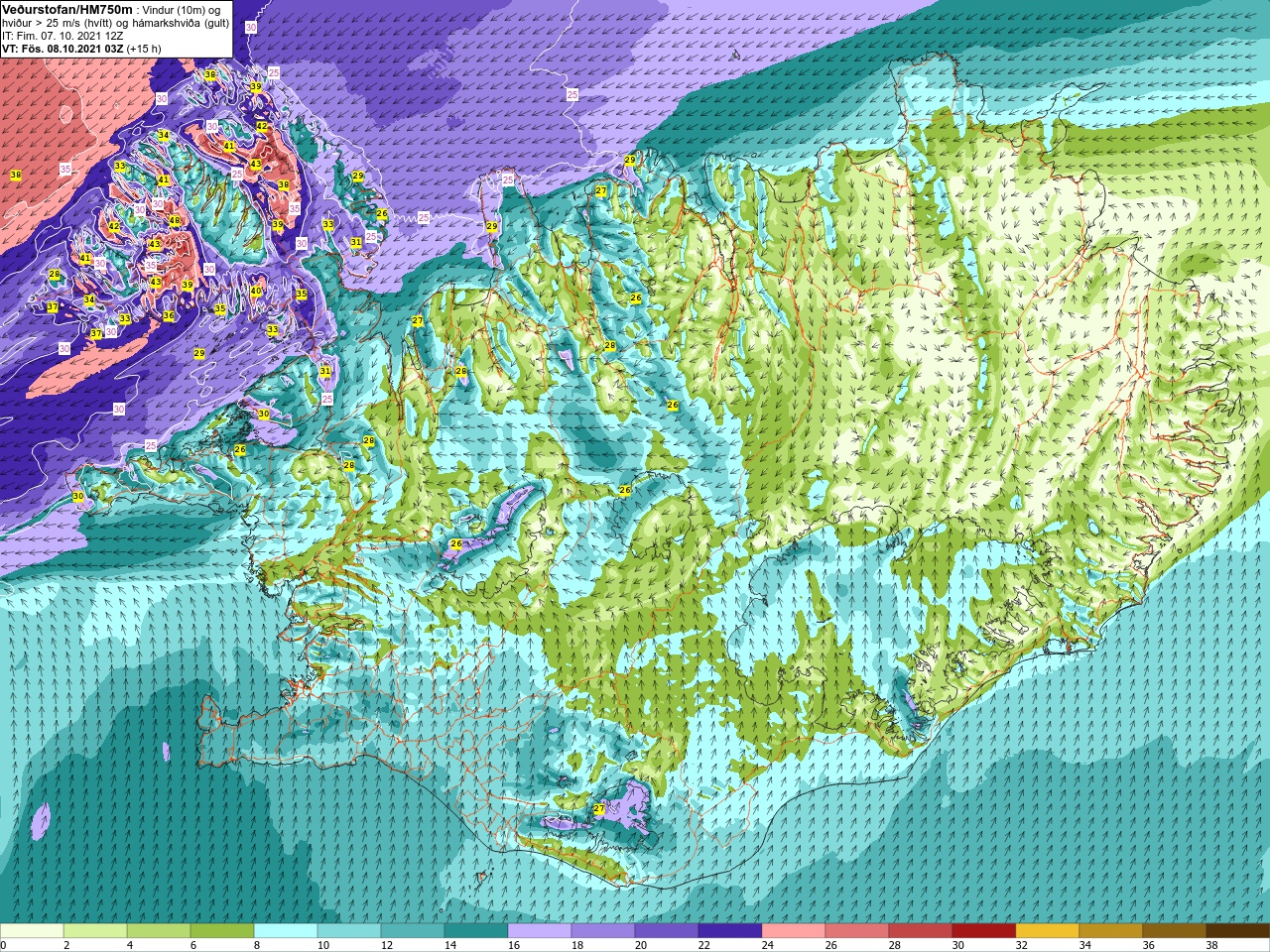This screenshot has height=952, width=1270.
Task: Select the 30–32 m/s dark red legend swatch
Action: 984,931
